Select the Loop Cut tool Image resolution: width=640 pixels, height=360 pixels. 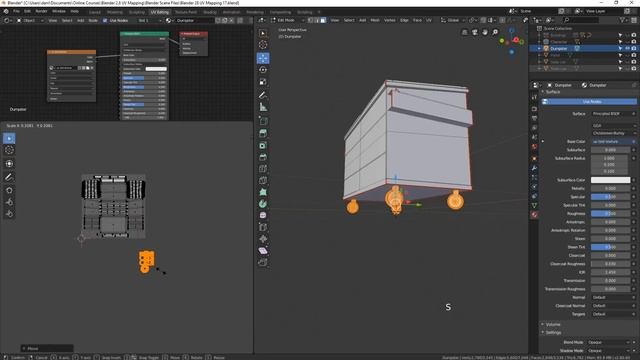pyautogui.click(x=263, y=168)
